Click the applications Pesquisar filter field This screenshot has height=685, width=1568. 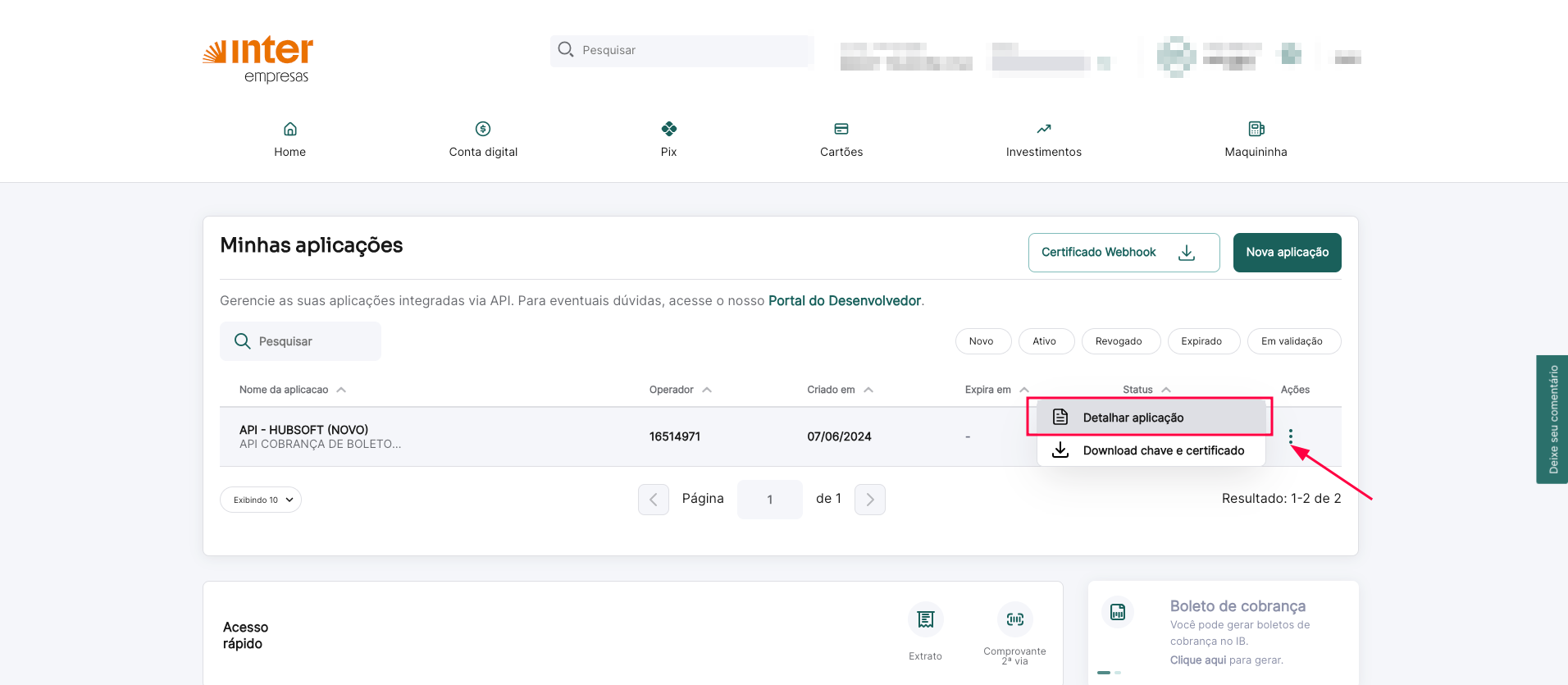coord(300,341)
